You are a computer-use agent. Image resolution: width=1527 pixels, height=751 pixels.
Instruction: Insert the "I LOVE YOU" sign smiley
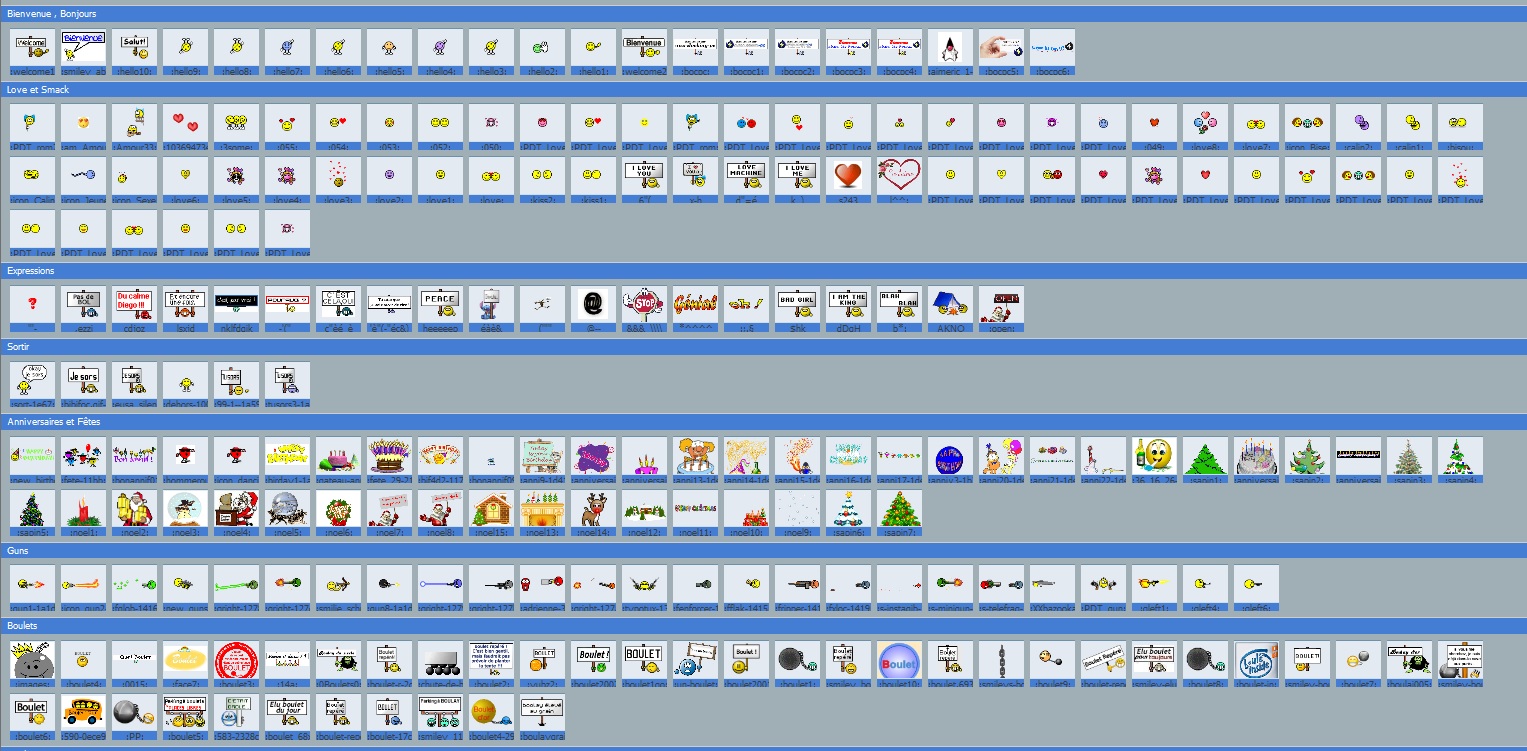click(x=645, y=176)
